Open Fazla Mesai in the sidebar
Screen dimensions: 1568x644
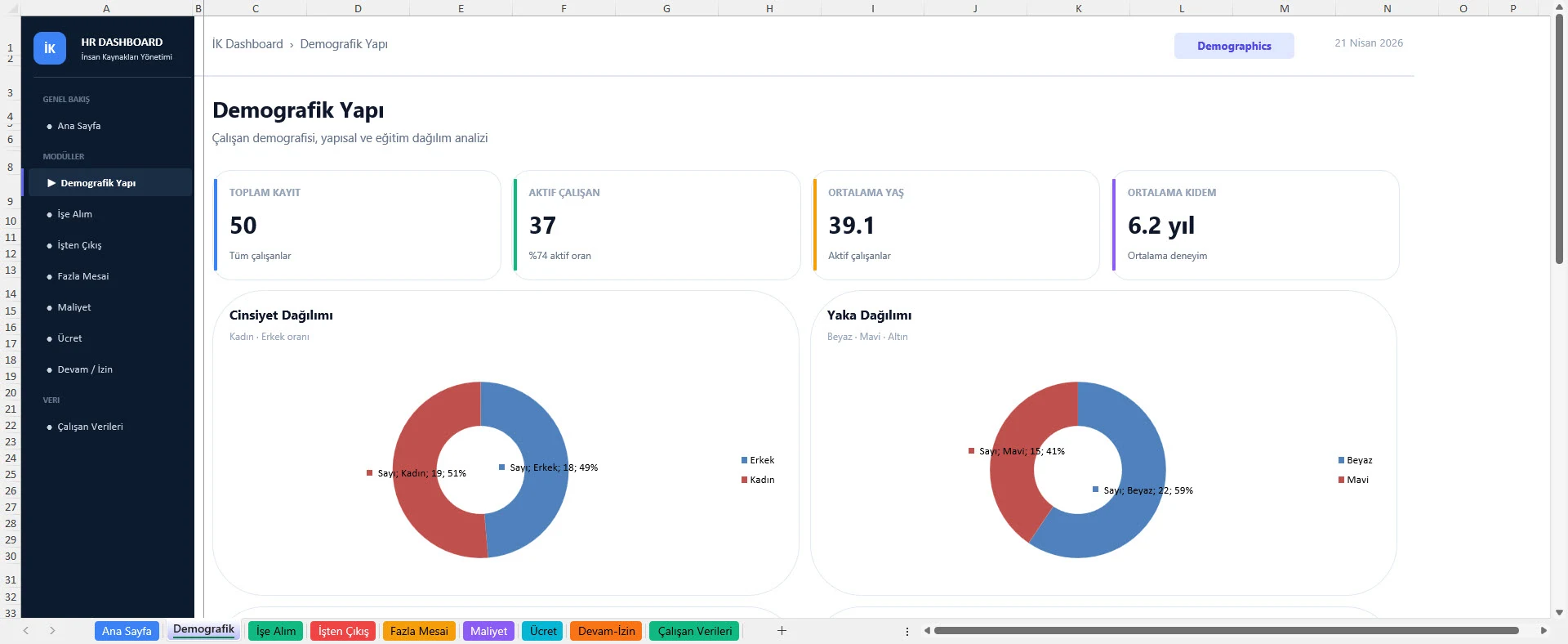coord(82,276)
